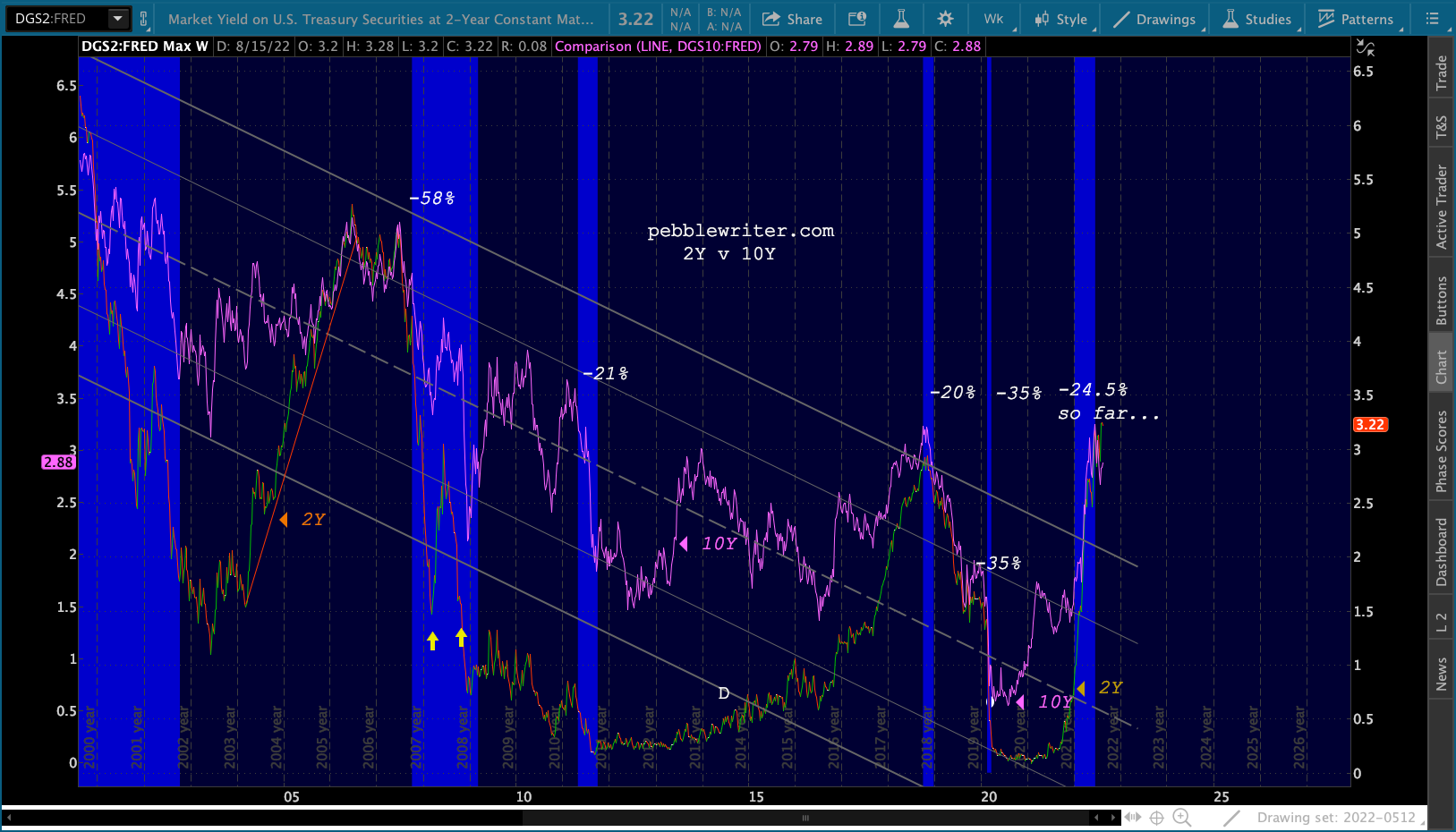The image size is (1456, 832).
Task: Click the zoom-in magnifier icon
Action: pos(1182,817)
